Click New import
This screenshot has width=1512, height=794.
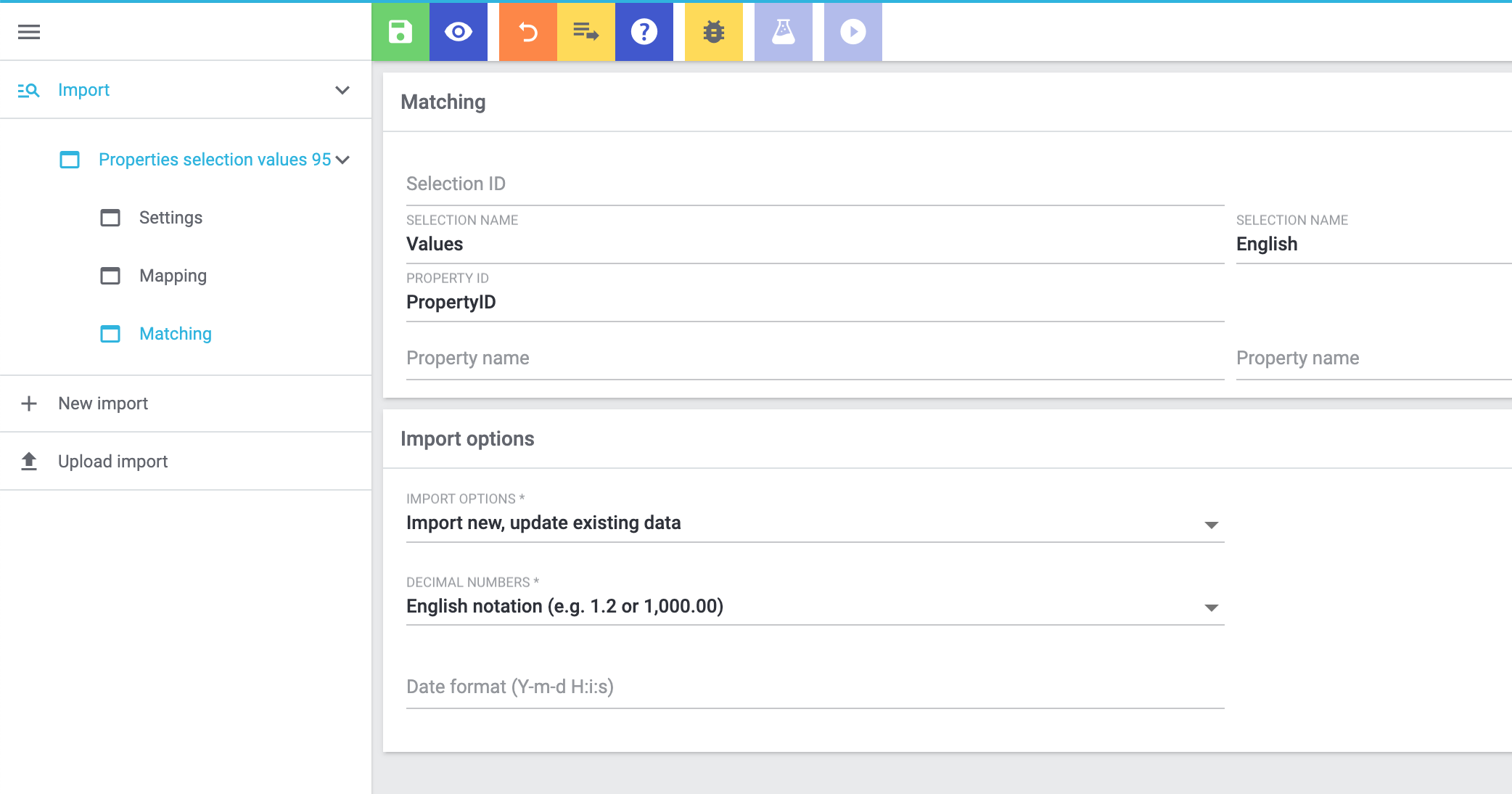tap(103, 404)
